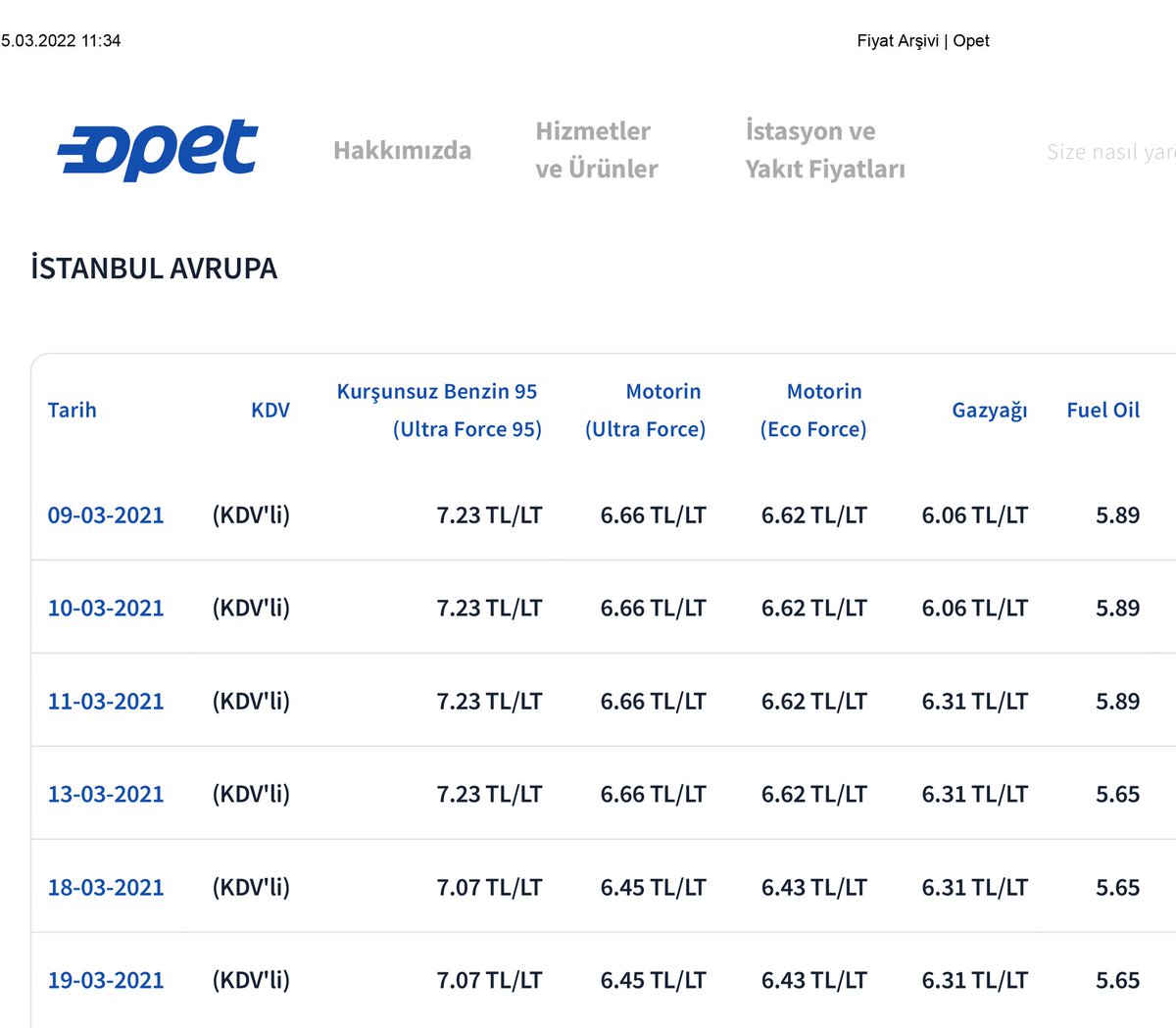This screenshot has width=1176, height=1028.
Task: Click 6.06 TL/LT in 10-03-2021 row
Action: pos(975,608)
